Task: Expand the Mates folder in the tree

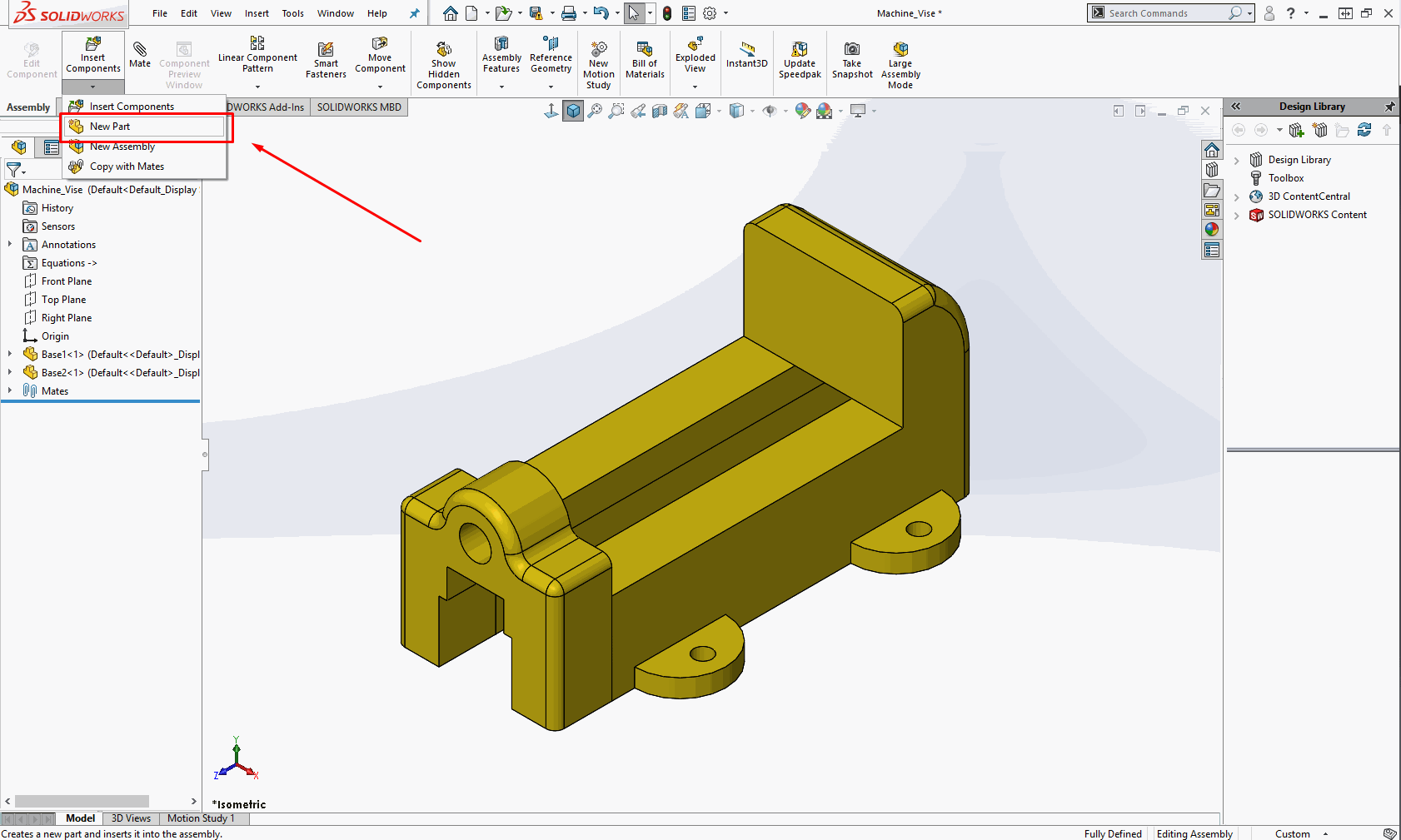Action: pos(10,391)
